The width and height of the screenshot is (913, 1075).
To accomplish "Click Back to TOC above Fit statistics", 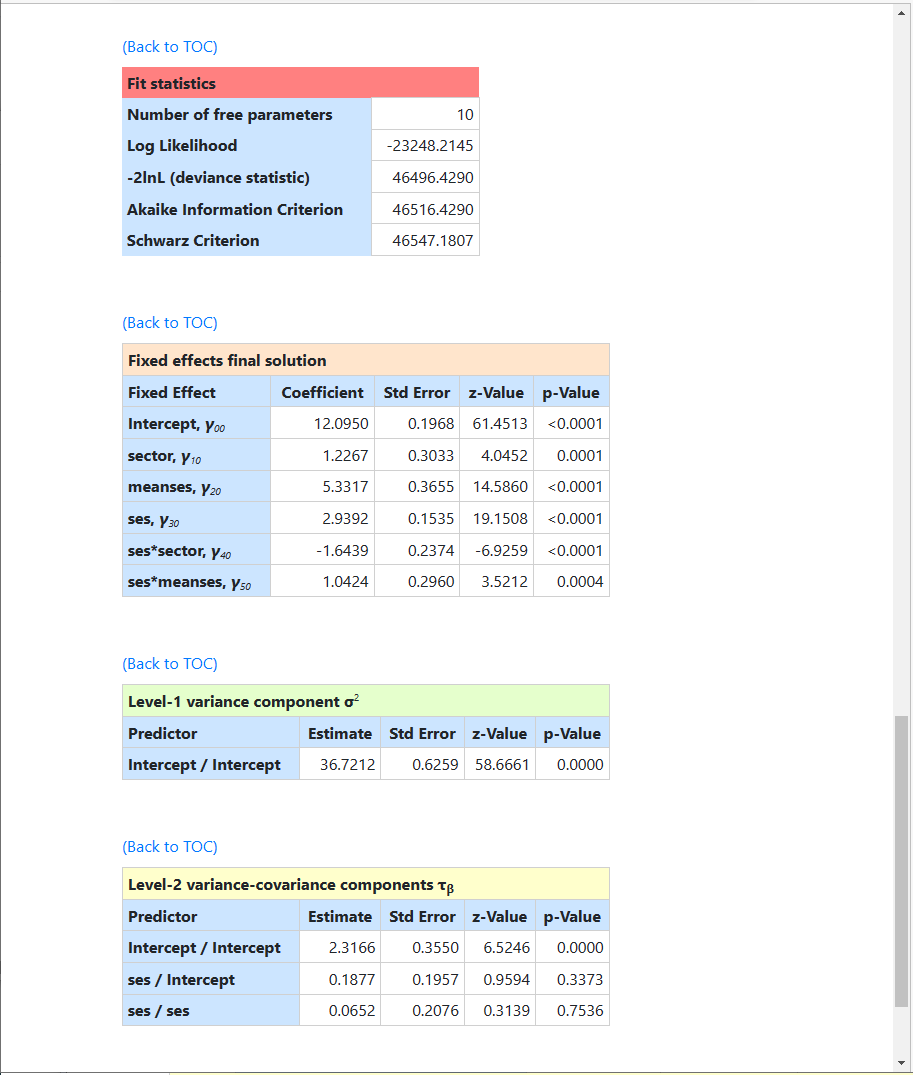I will coord(169,47).
